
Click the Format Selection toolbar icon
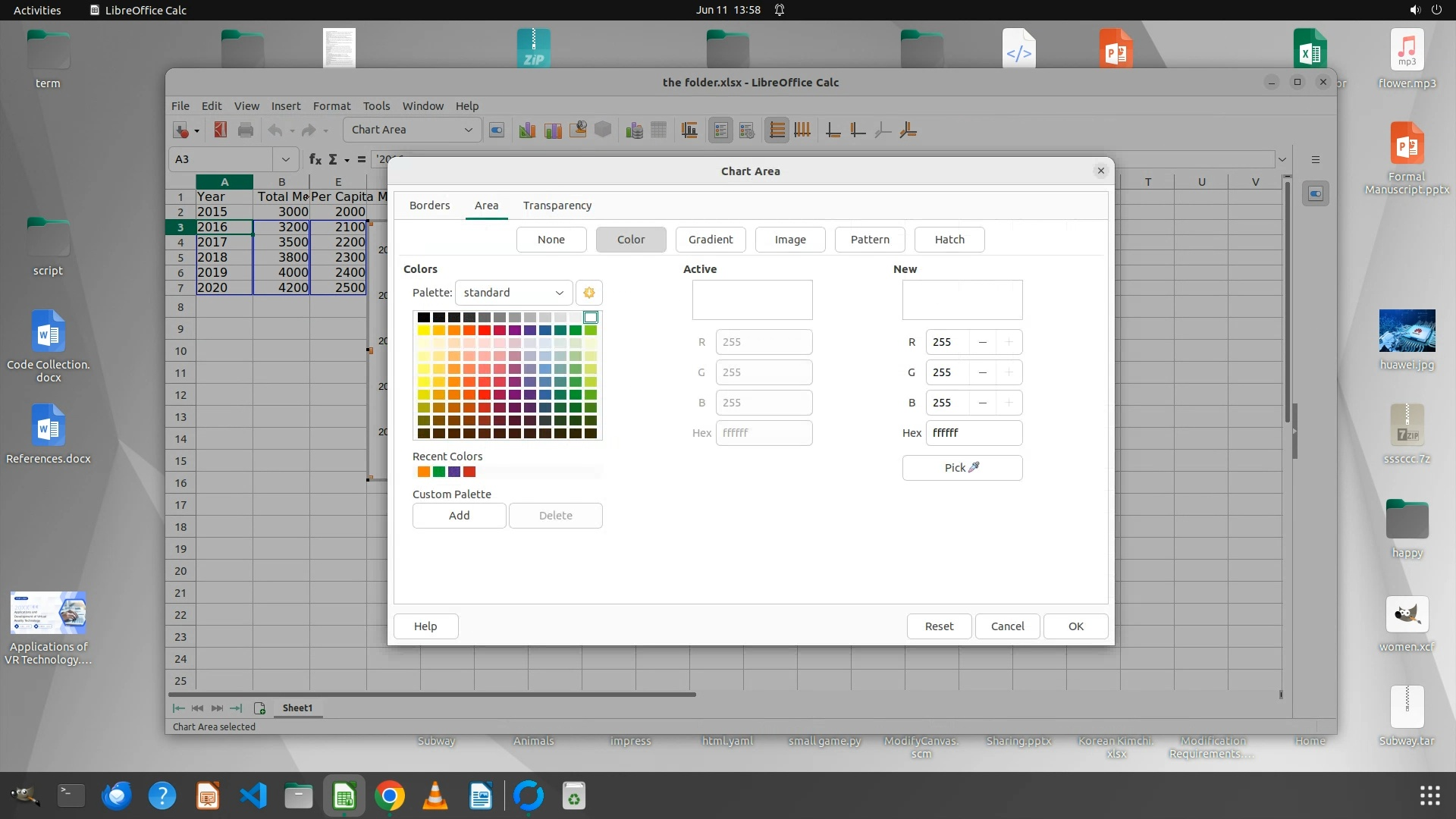coord(497,130)
